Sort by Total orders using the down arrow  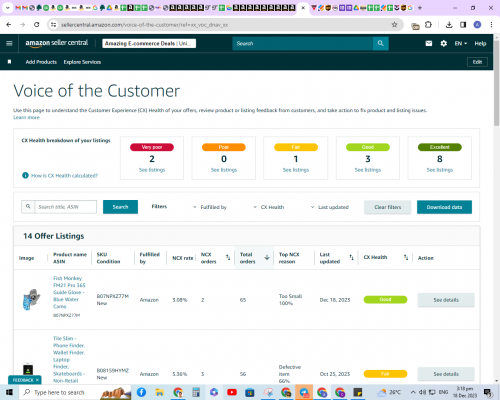click(x=267, y=257)
